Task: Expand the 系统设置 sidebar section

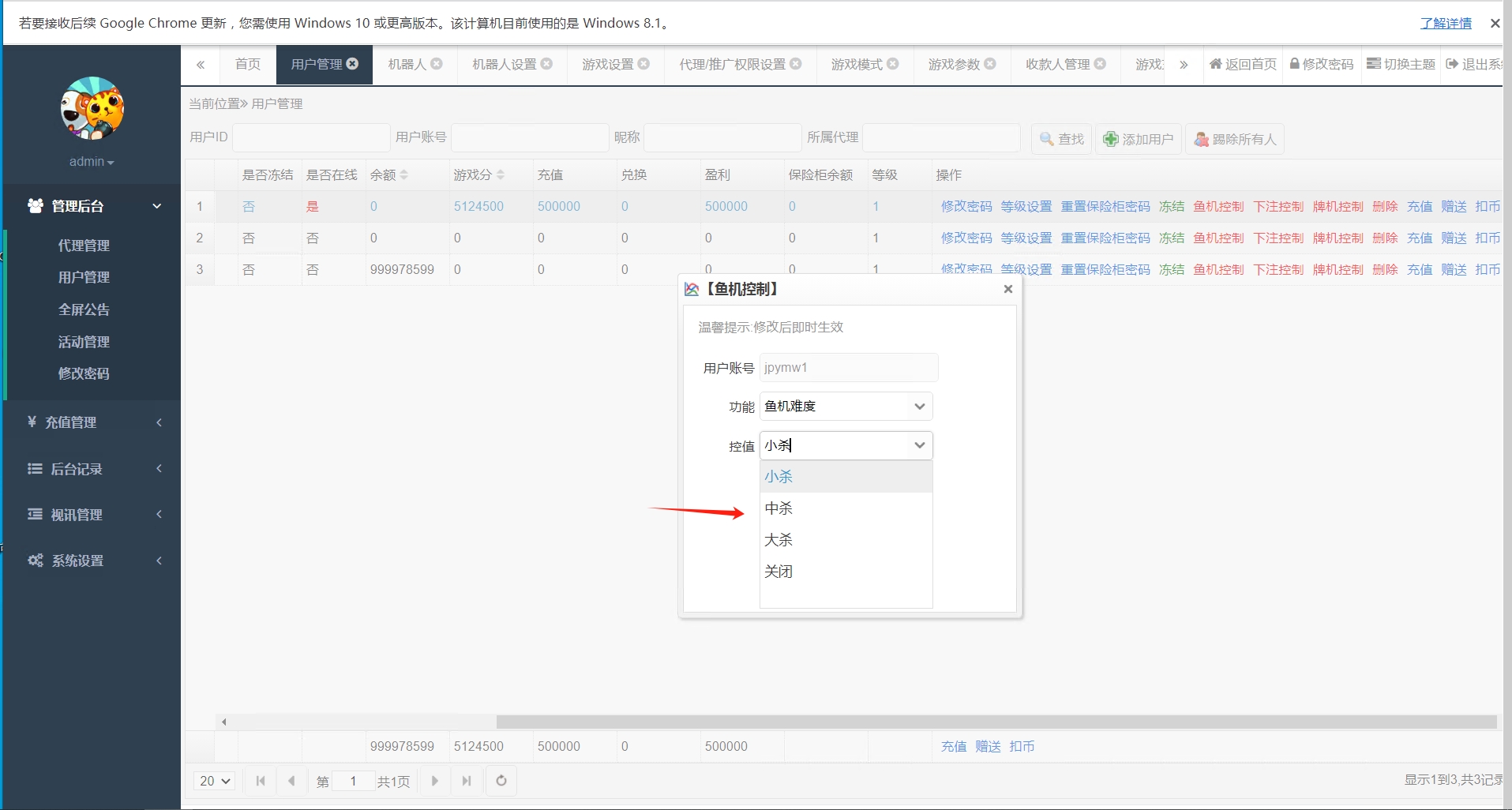Action: (92, 561)
